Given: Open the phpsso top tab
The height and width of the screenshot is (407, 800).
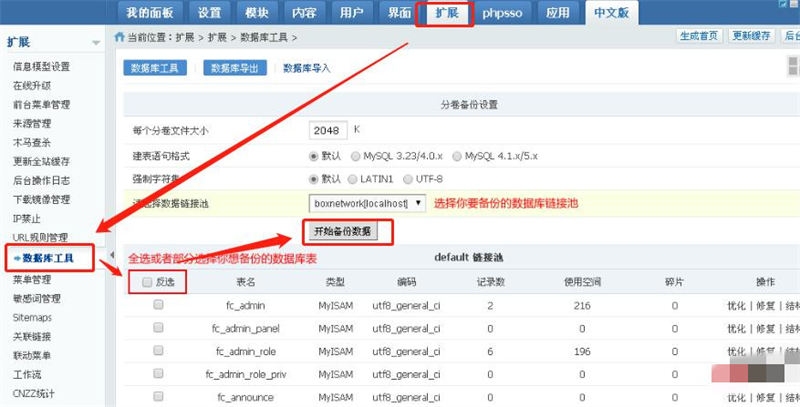Looking at the screenshot, I should coord(505,13).
